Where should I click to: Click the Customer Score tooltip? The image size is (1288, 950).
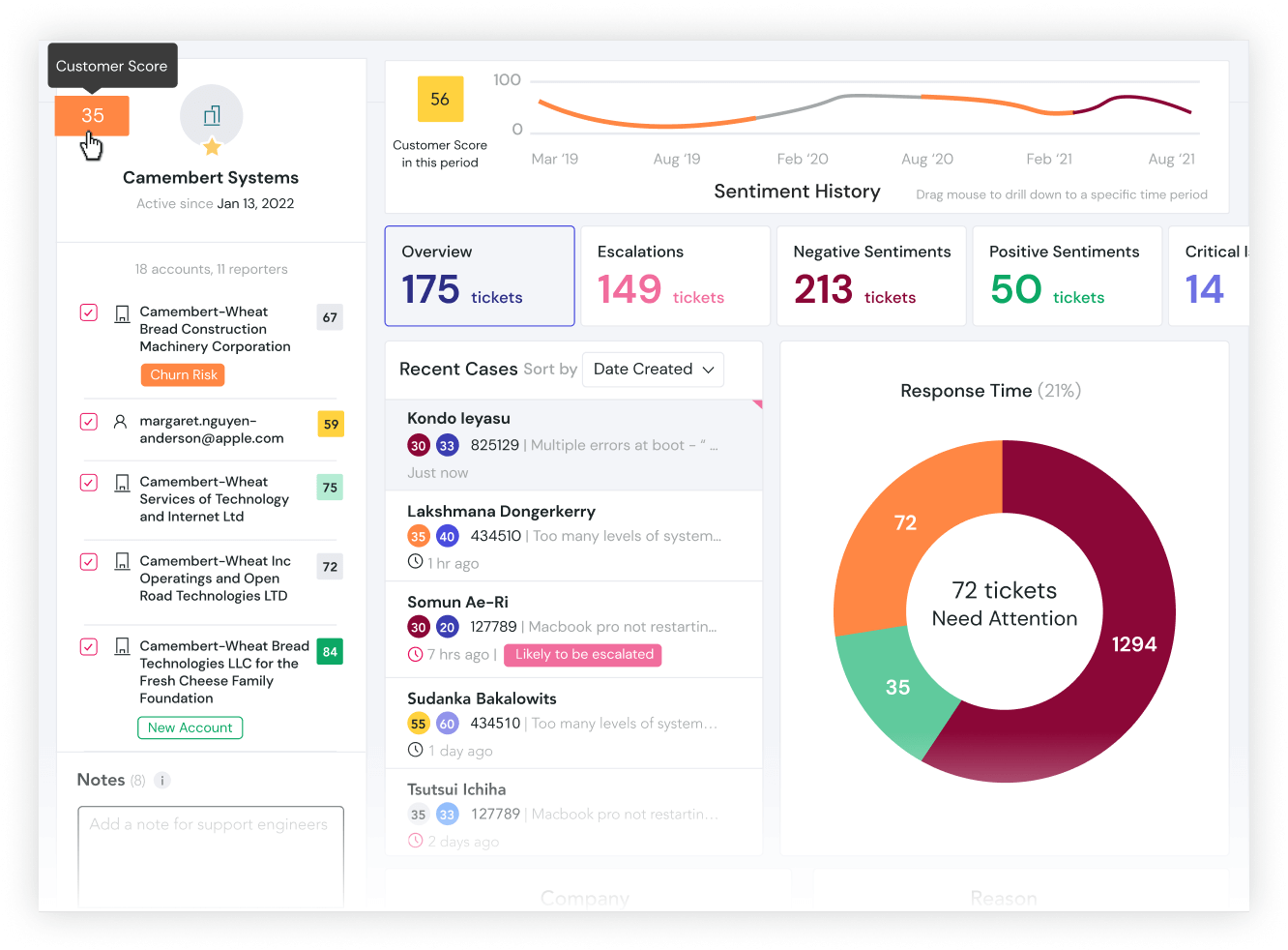click(x=112, y=66)
